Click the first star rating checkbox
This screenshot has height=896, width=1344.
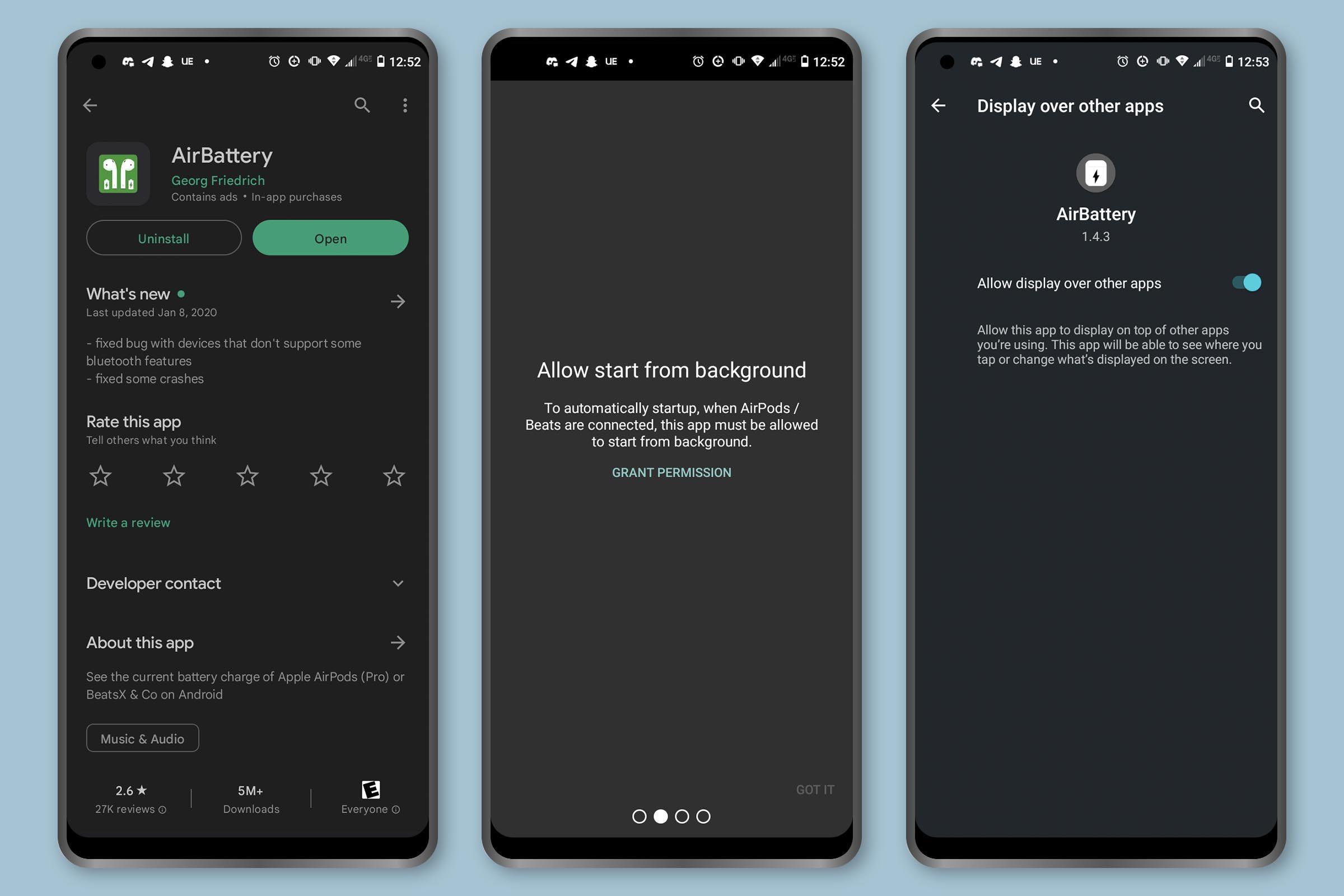pyautogui.click(x=101, y=475)
